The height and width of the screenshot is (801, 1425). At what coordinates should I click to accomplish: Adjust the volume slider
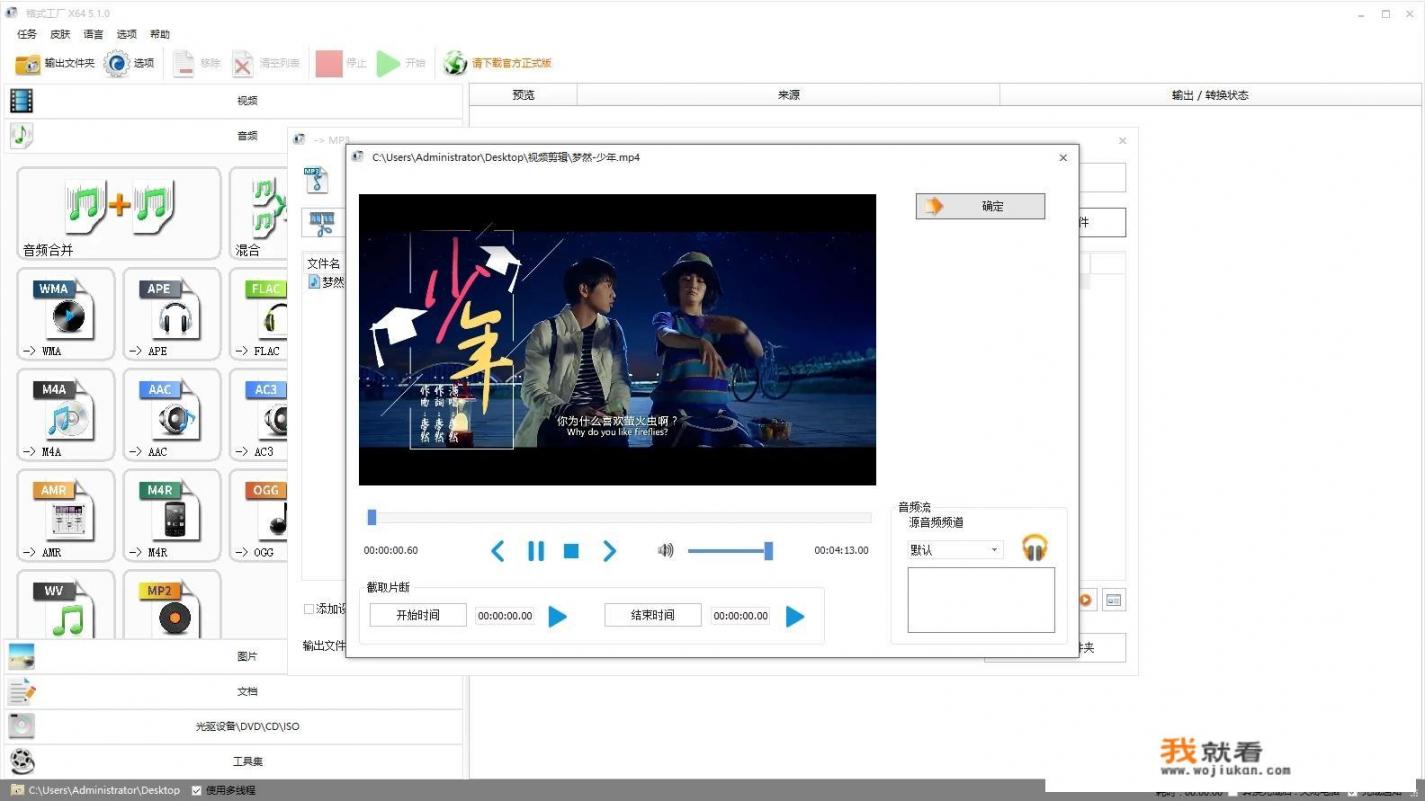pyautogui.click(x=730, y=551)
